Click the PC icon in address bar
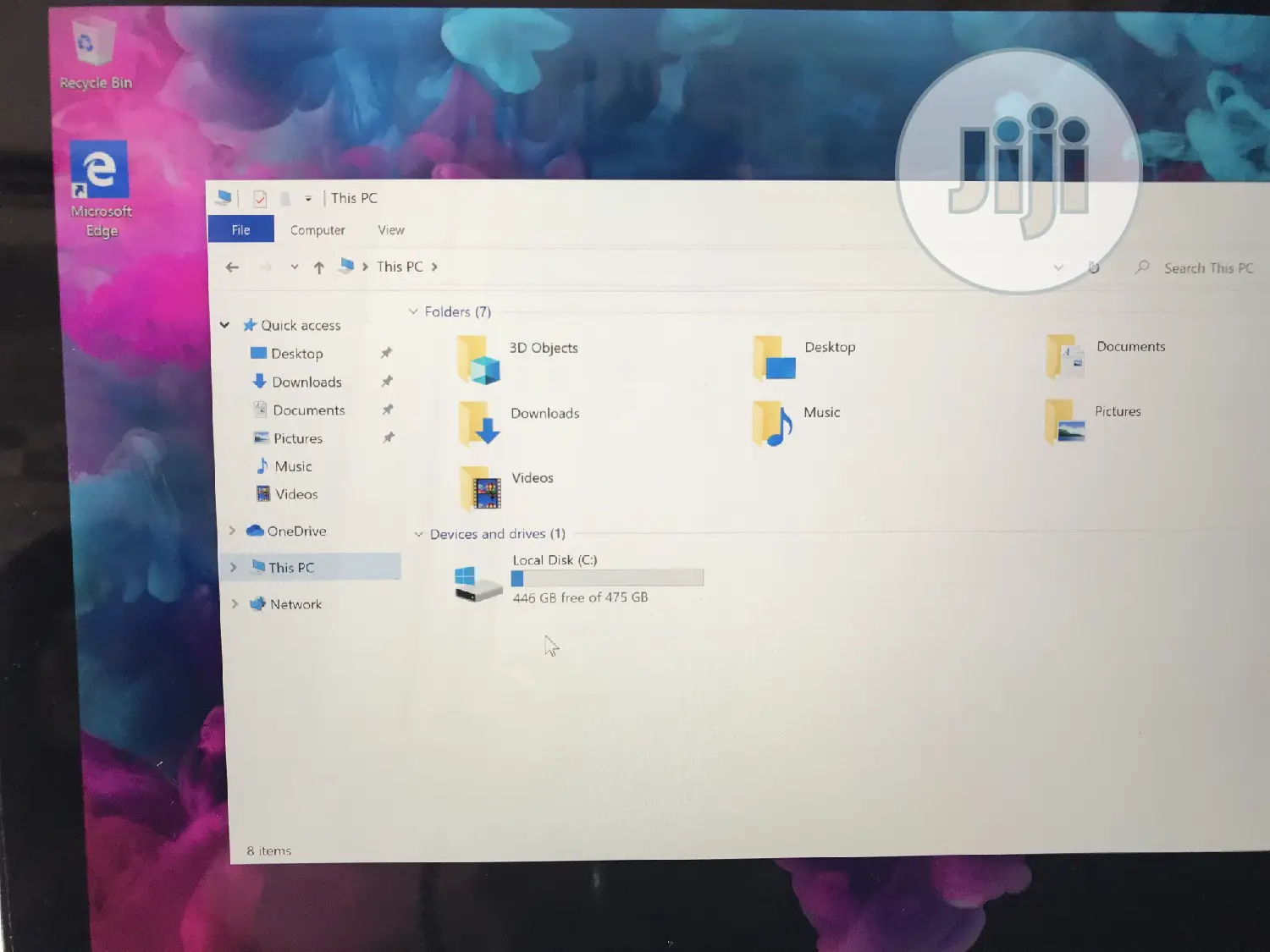This screenshot has height=952, width=1270. [x=346, y=266]
